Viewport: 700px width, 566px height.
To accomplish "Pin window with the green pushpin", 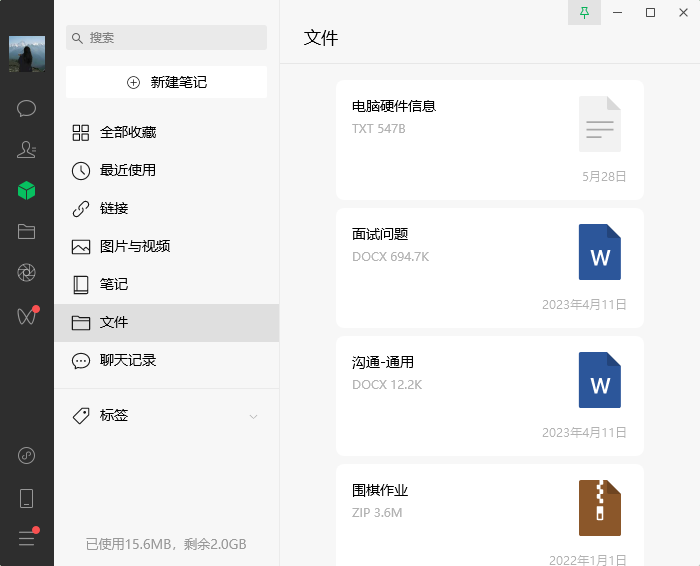I will click(584, 12).
